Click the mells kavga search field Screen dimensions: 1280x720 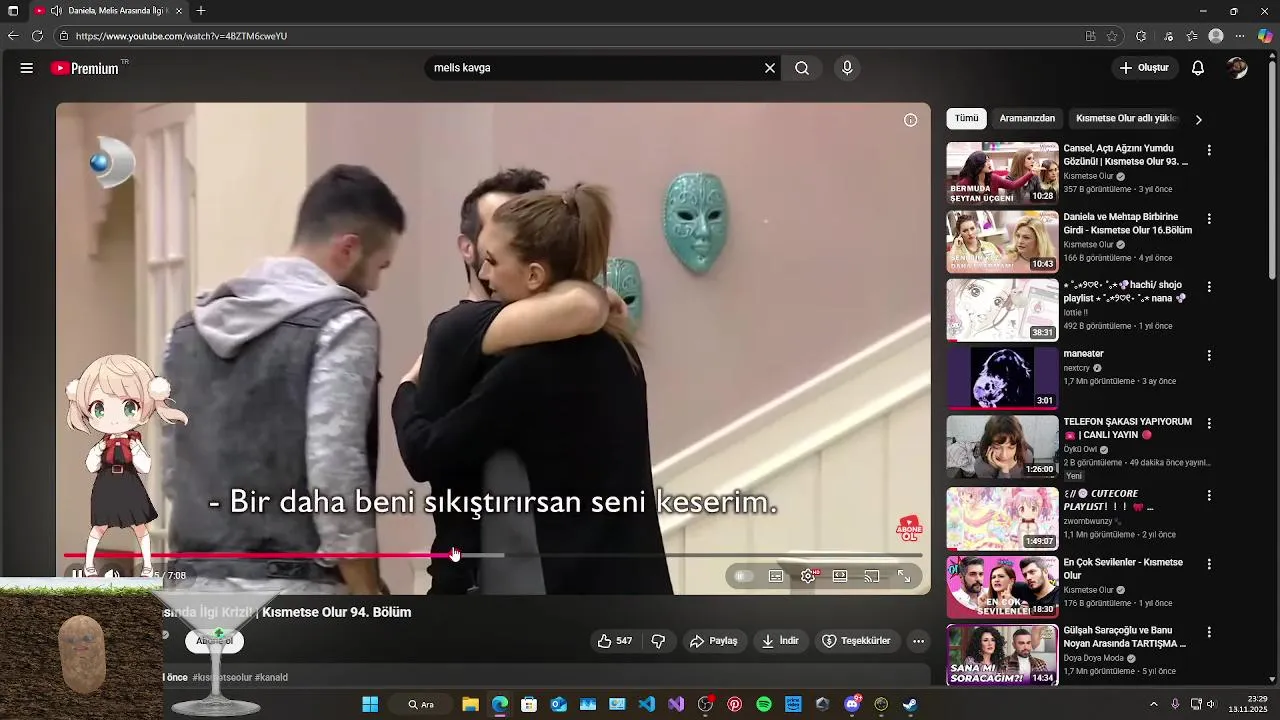[594, 68]
